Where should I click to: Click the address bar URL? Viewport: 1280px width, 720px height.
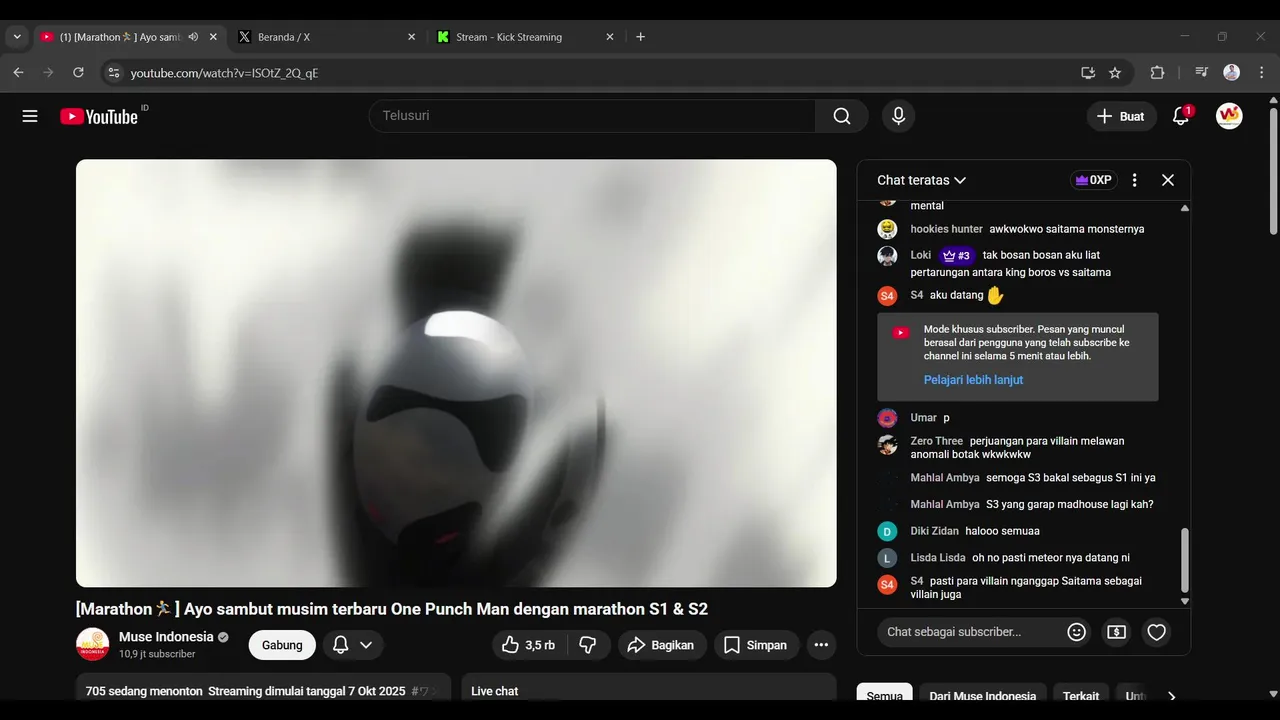point(224,73)
